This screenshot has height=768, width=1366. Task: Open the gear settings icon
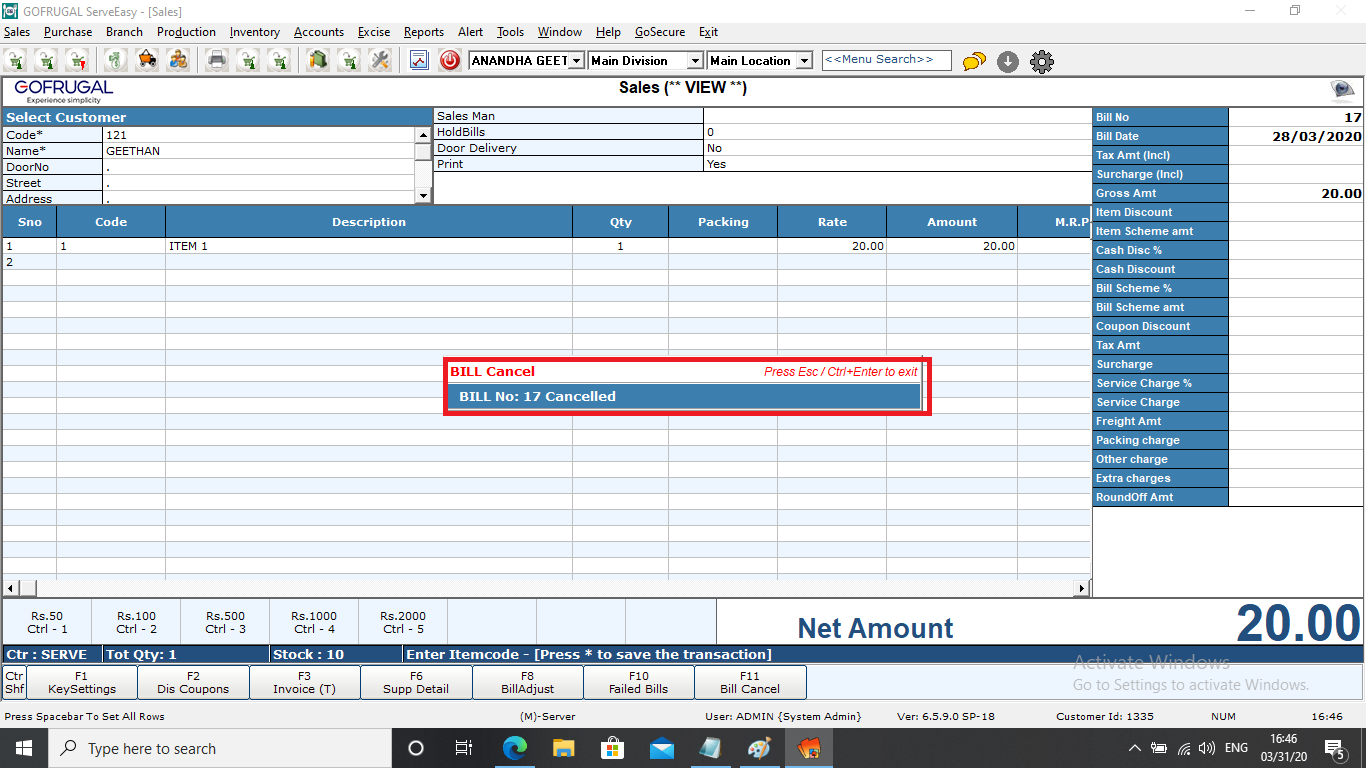pyautogui.click(x=1041, y=62)
